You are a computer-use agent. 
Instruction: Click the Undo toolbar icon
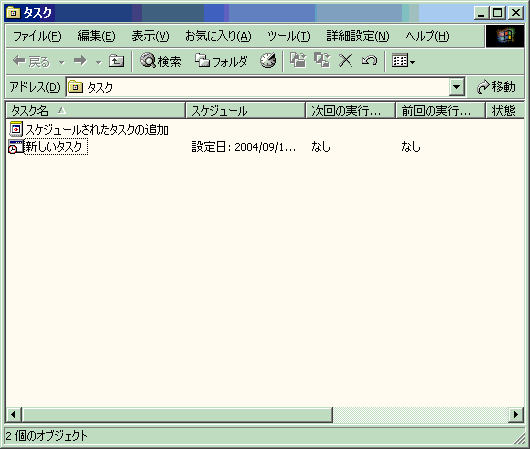(x=369, y=61)
